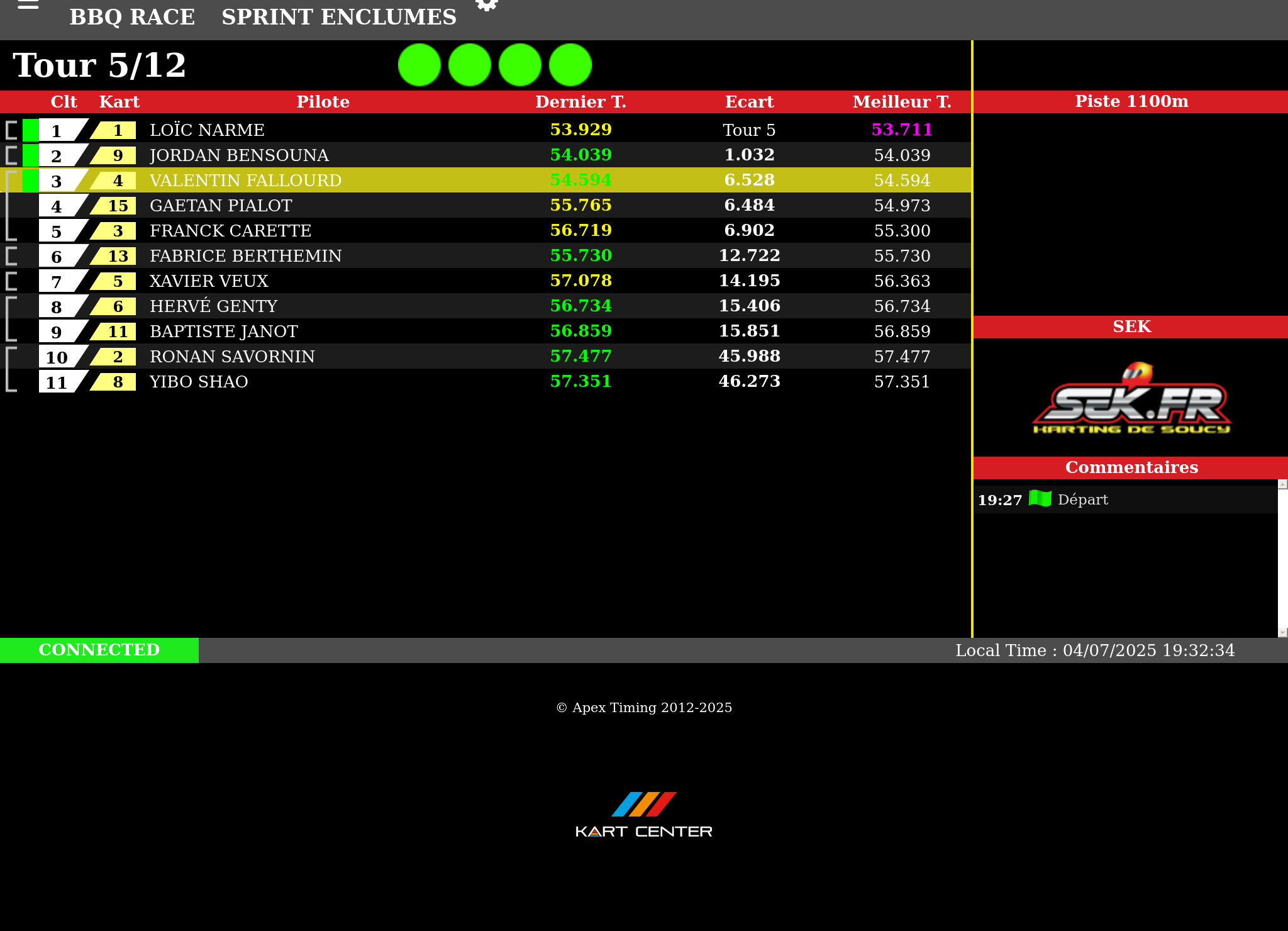
Task: Sort by Meilleur T. column header
Action: 901,102
